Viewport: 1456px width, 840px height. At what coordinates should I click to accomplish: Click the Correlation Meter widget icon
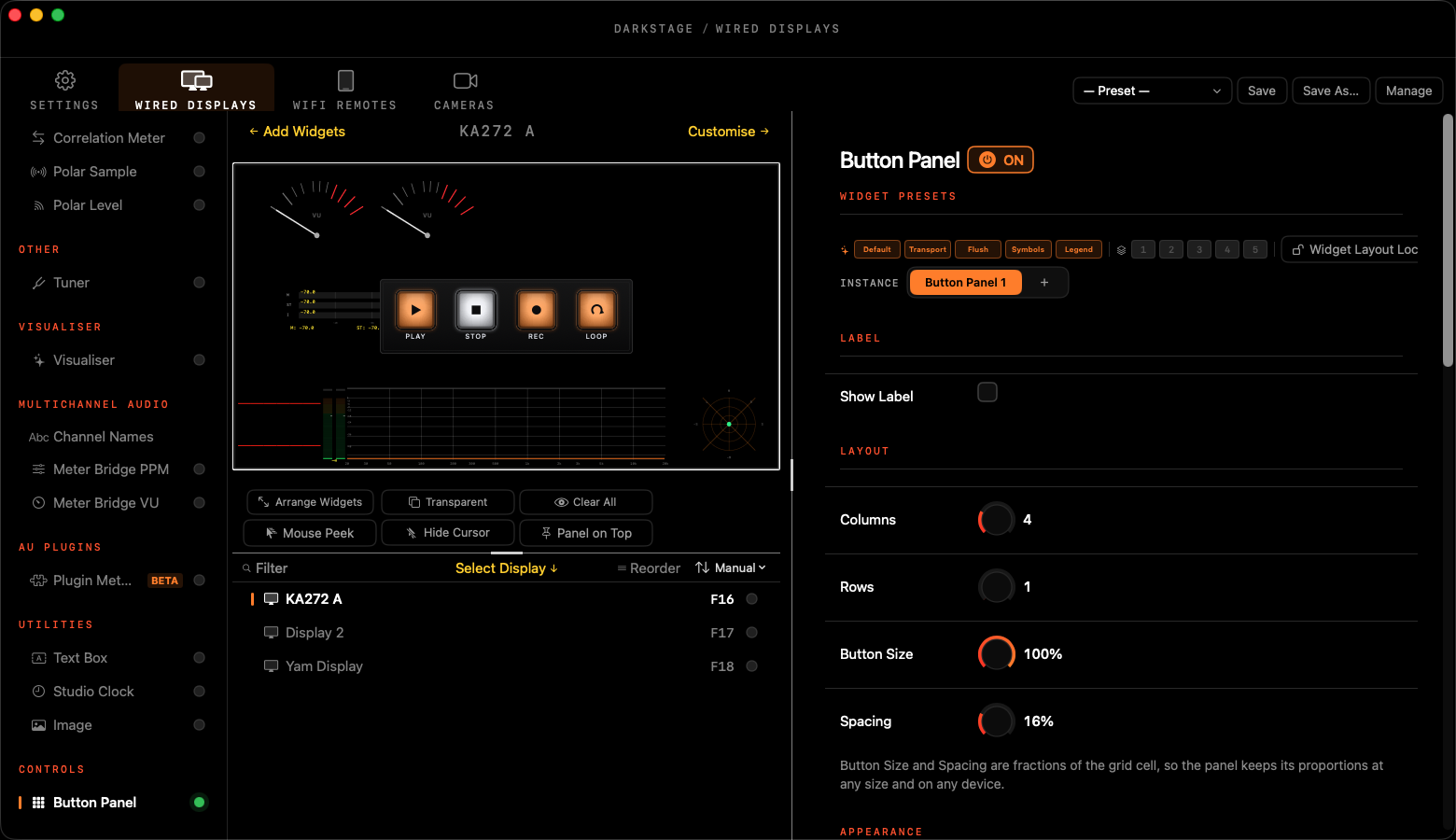tap(38, 138)
